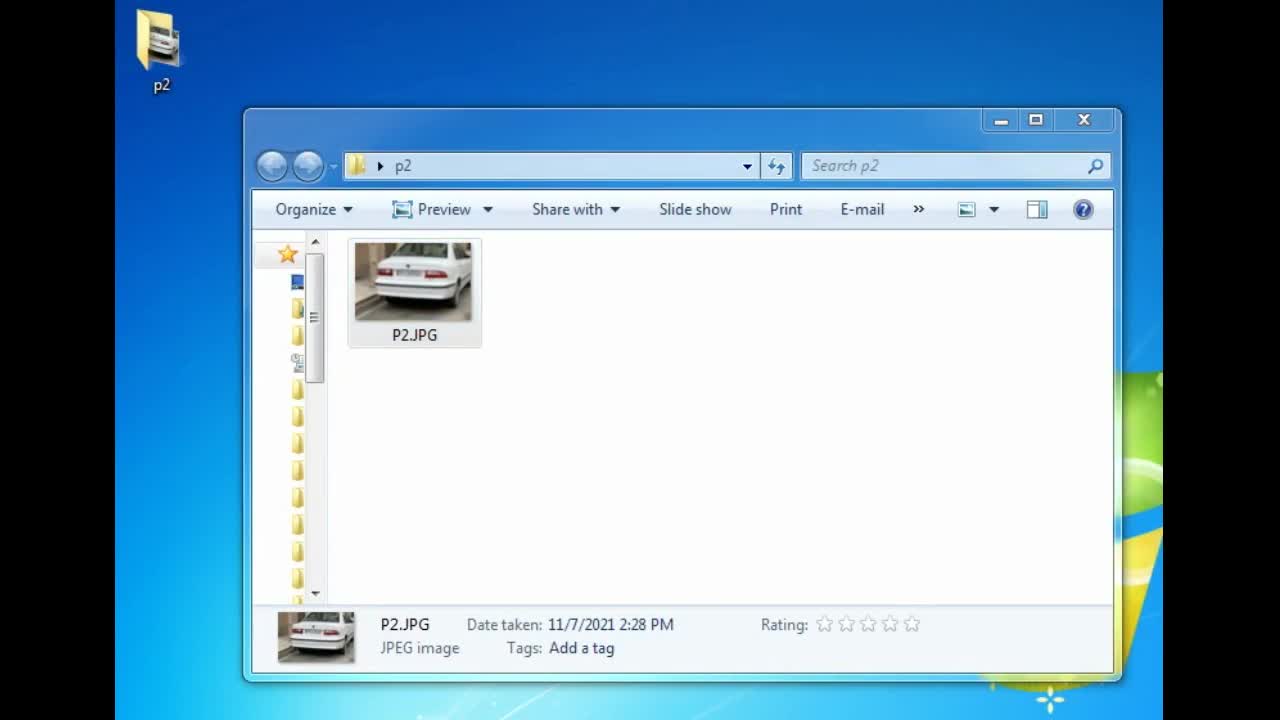1280x720 pixels.
Task: Click the search magnifier icon
Action: click(1095, 166)
